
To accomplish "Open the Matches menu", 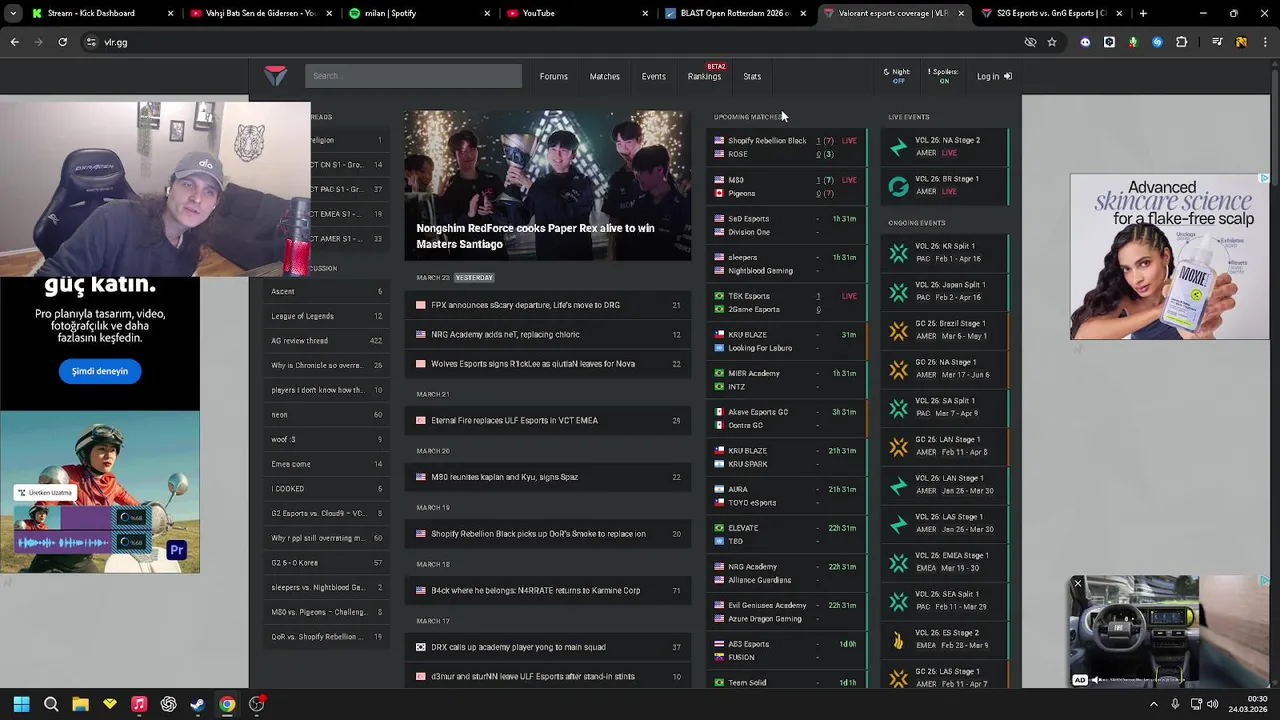I will [x=604, y=76].
